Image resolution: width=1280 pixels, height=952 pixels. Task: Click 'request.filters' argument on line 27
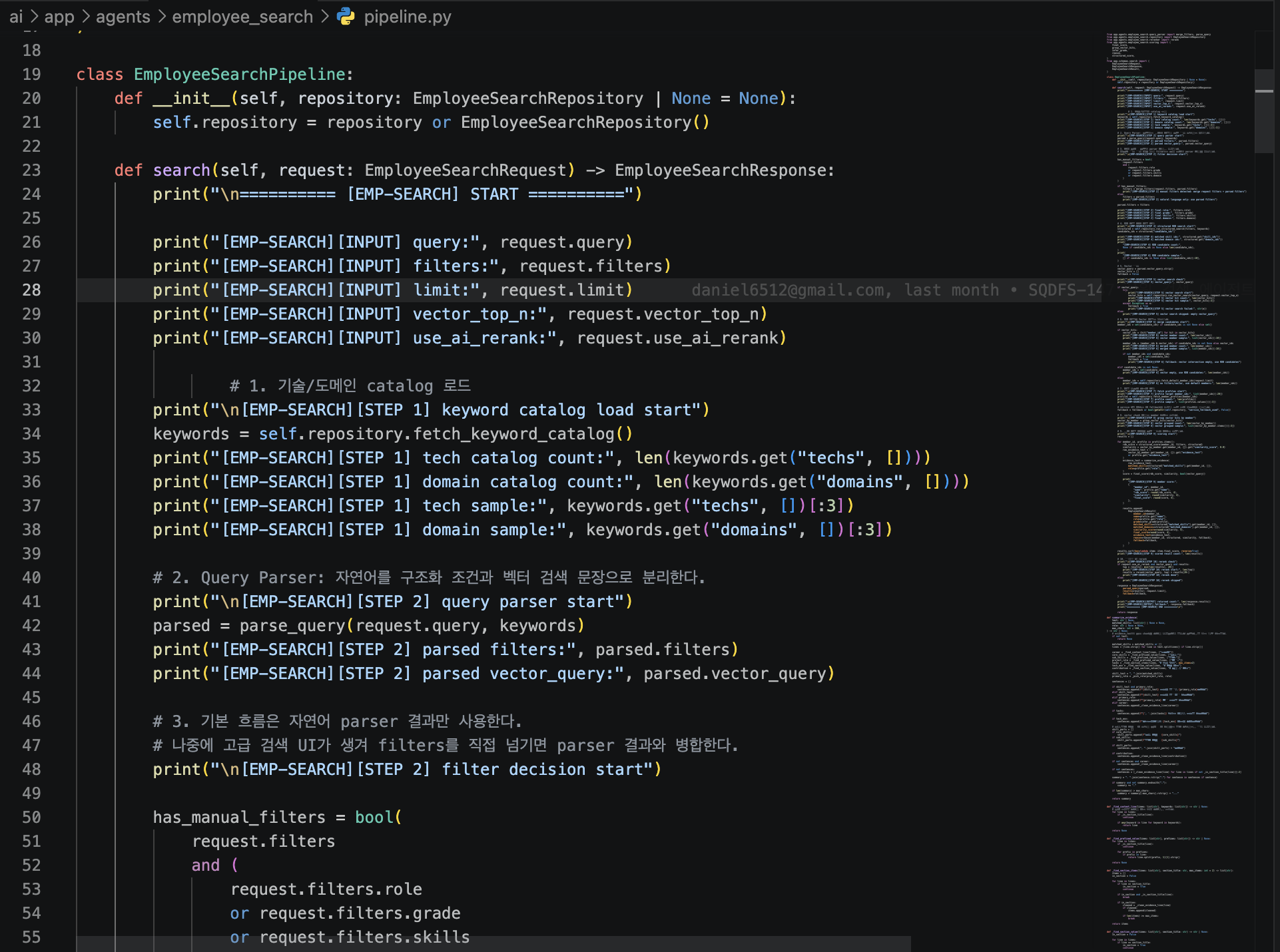[591, 266]
